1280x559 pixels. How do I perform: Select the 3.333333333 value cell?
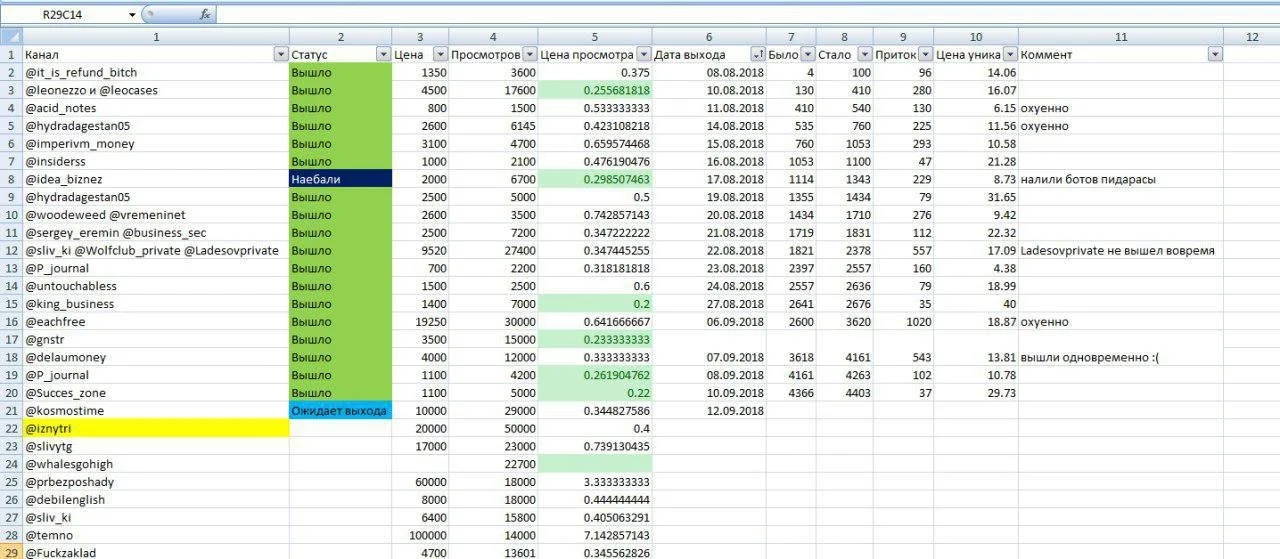[595, 482]
